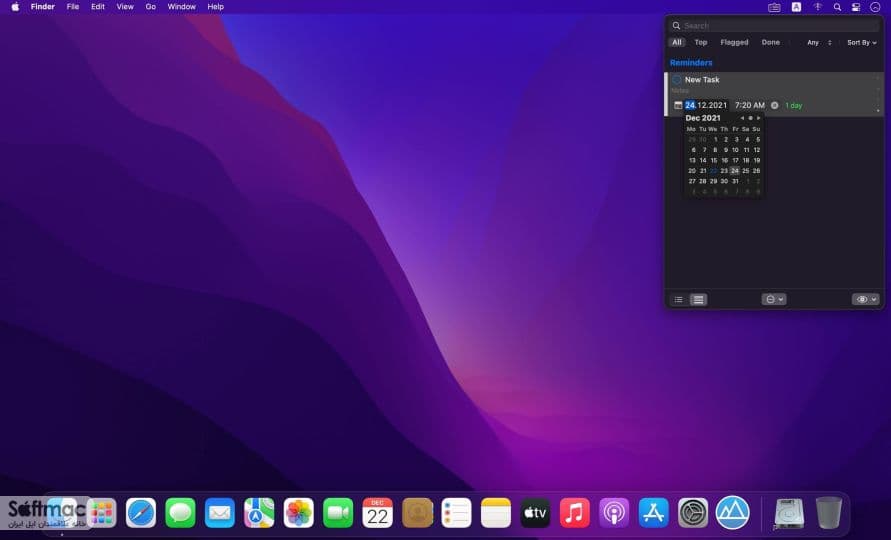
Task: Open the eye visibility dropdown
Action: (865, 300)
